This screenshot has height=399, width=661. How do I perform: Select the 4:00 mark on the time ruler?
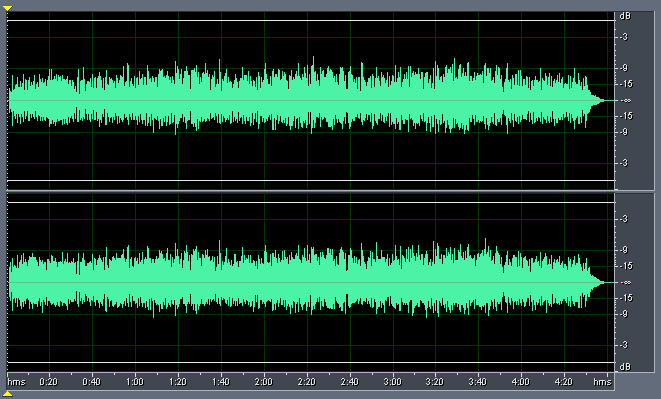click(521, 382)
